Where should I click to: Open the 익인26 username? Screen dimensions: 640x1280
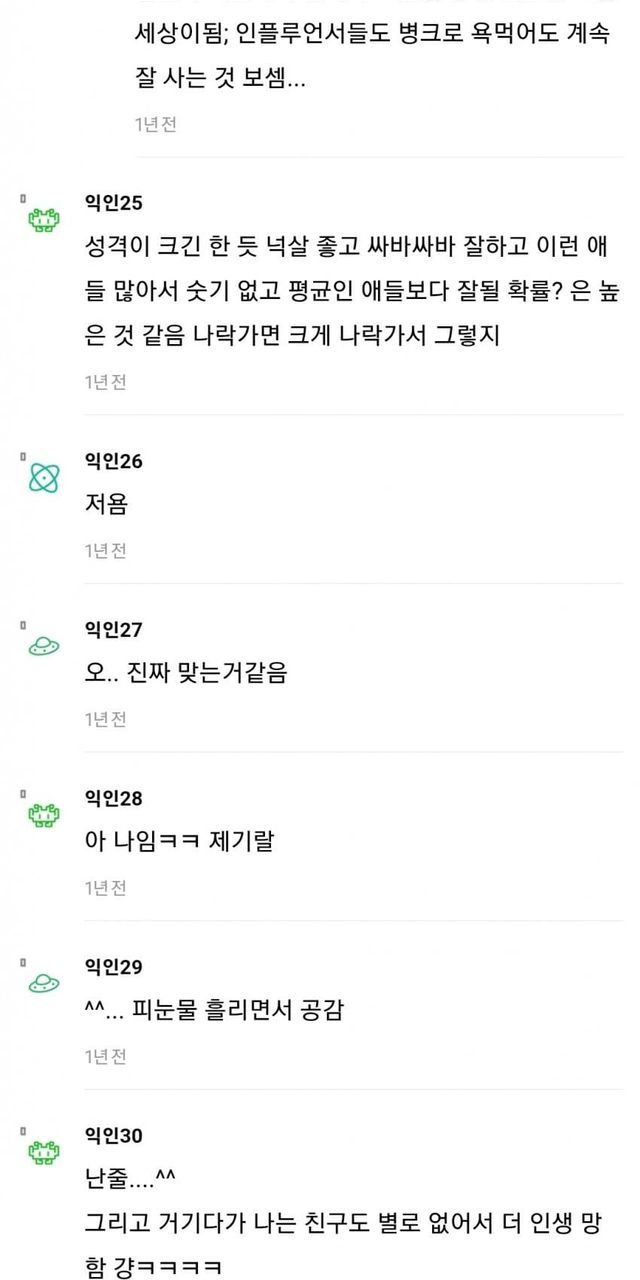point(114,461)
